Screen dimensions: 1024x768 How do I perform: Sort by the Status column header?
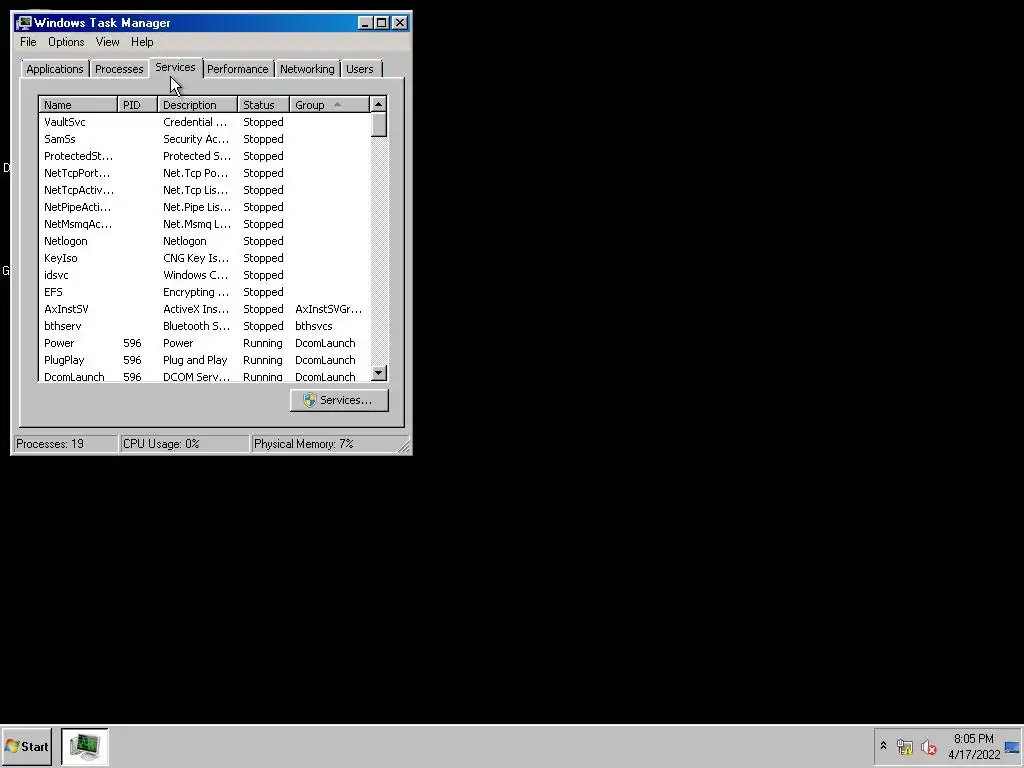(263, 104)
